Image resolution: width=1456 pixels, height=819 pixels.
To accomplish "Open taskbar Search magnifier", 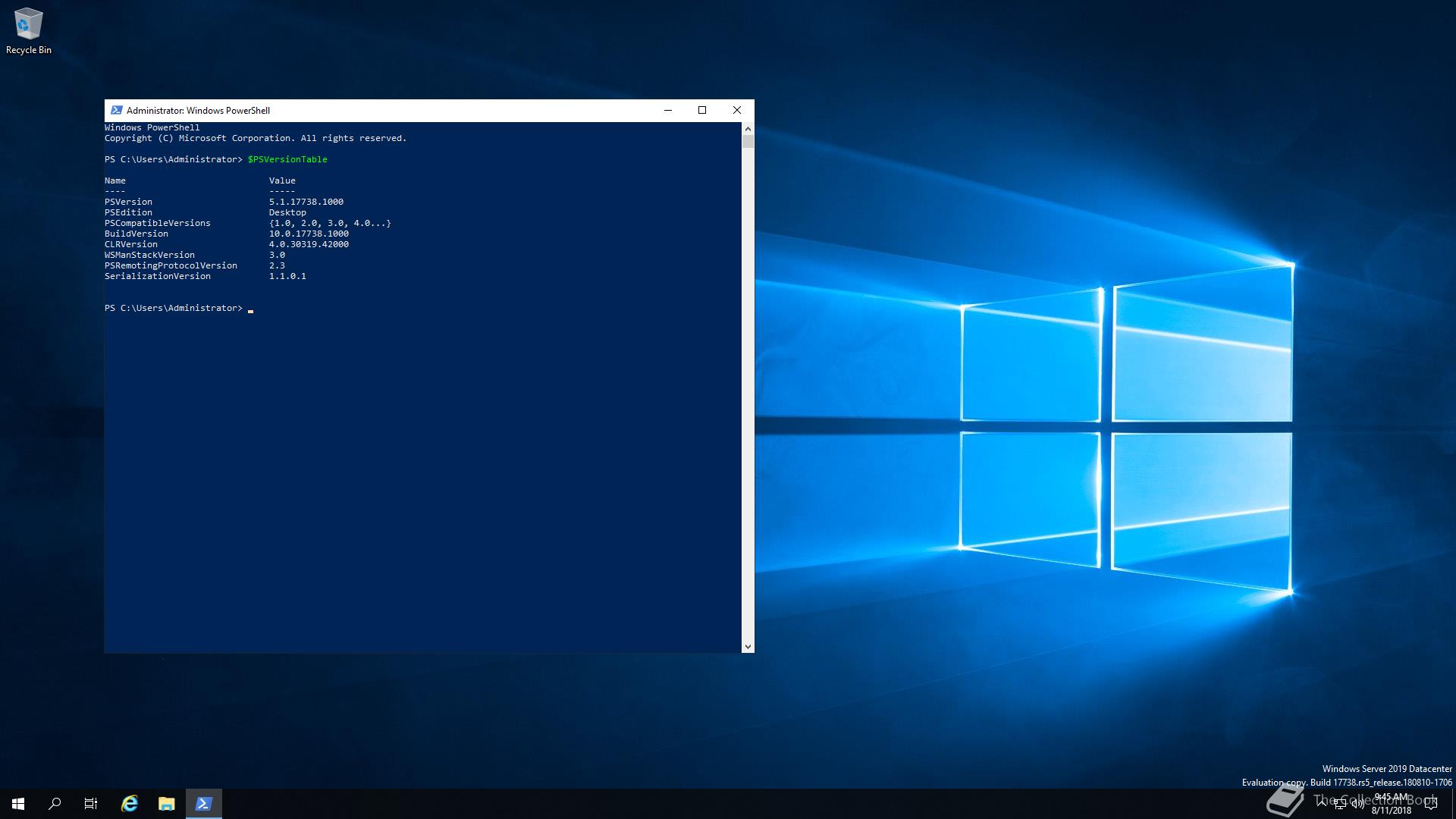I will pyautogui.click(x=55, y=804).
